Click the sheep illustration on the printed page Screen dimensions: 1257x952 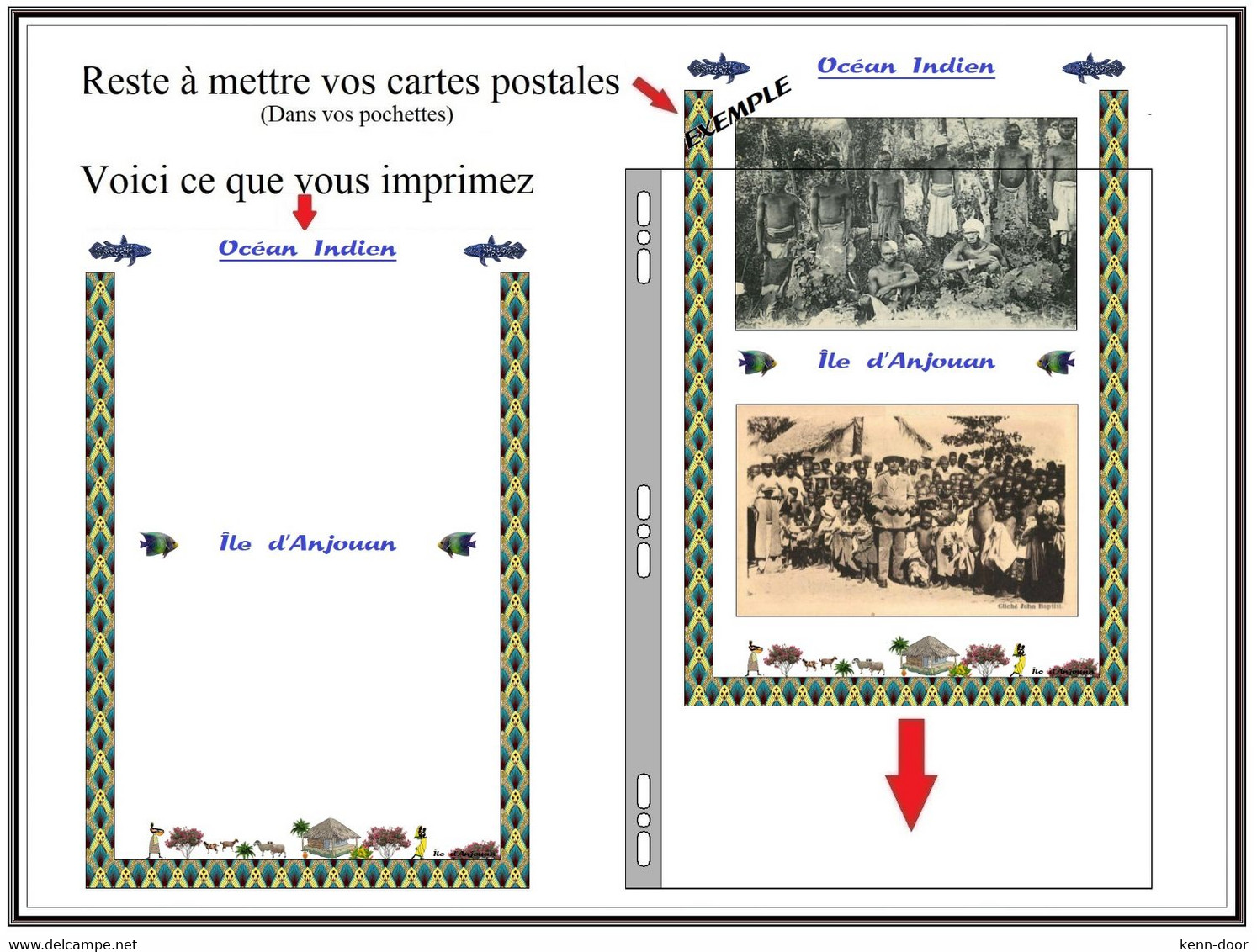(x=271, y=848)
